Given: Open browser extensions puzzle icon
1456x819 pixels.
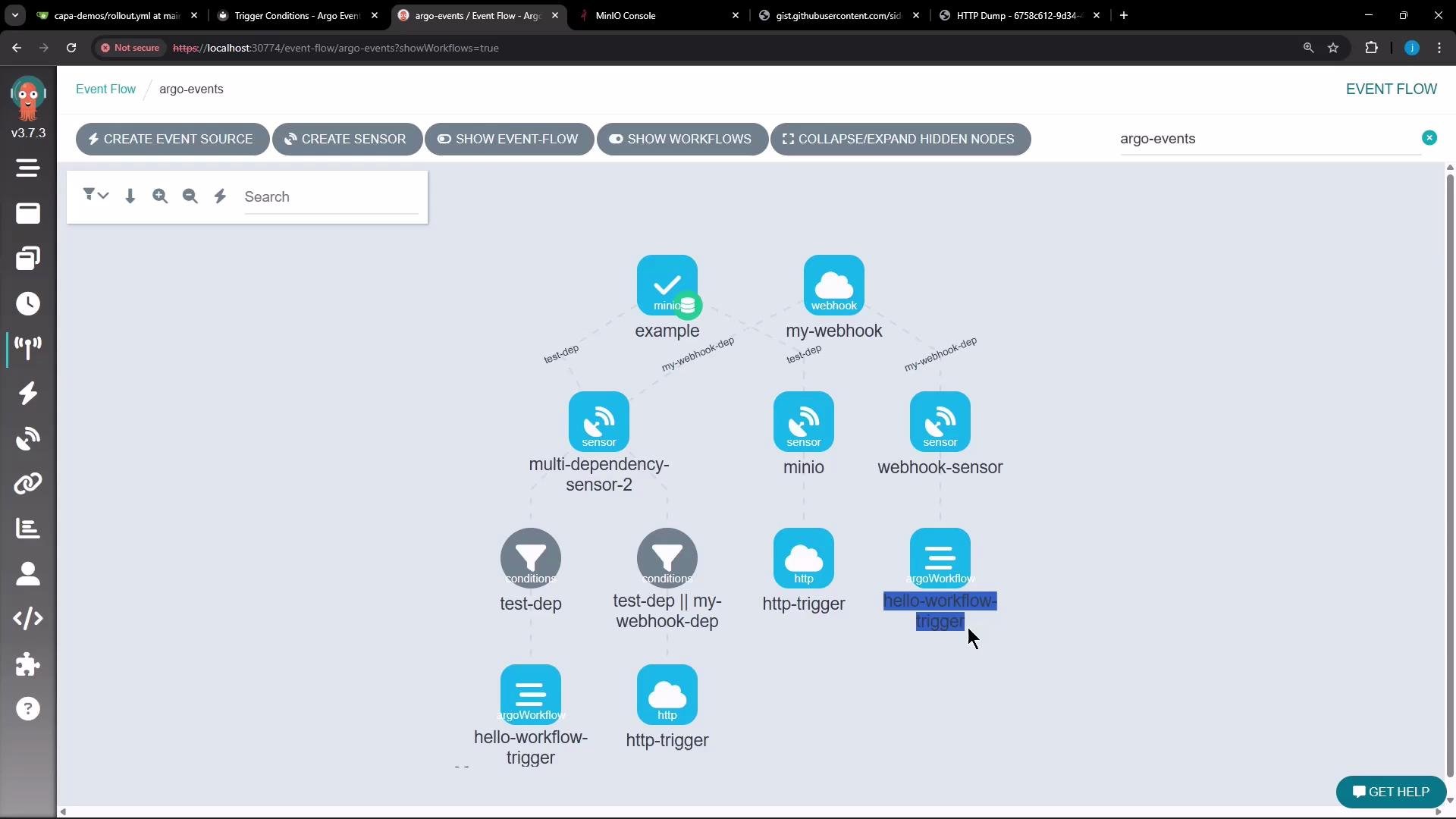Looking at the screenshot, I should [x=1371, y=48].
